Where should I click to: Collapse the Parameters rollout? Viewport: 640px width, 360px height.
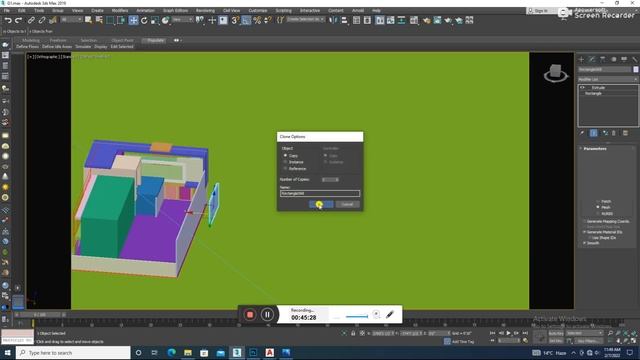(595, 149)
